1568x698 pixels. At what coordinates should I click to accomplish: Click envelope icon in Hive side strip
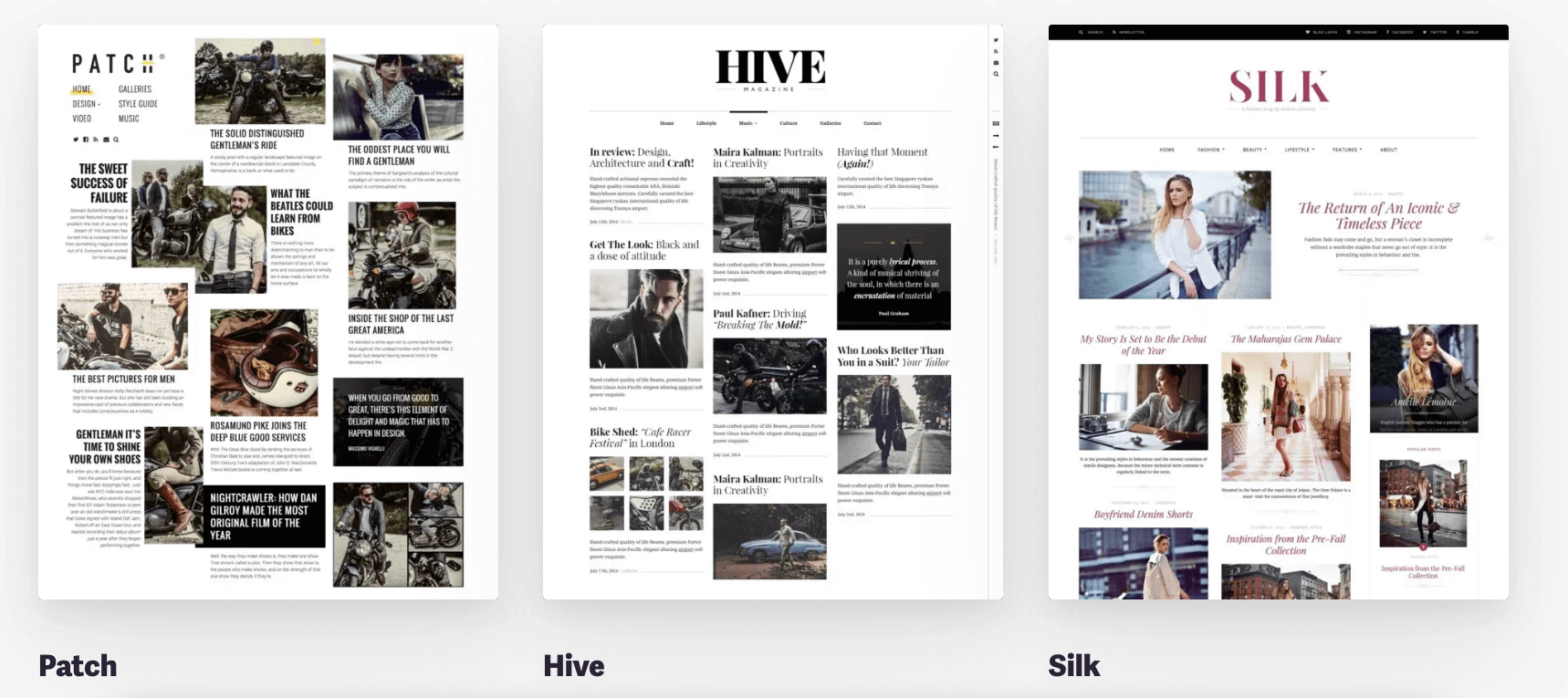[996, 62]
